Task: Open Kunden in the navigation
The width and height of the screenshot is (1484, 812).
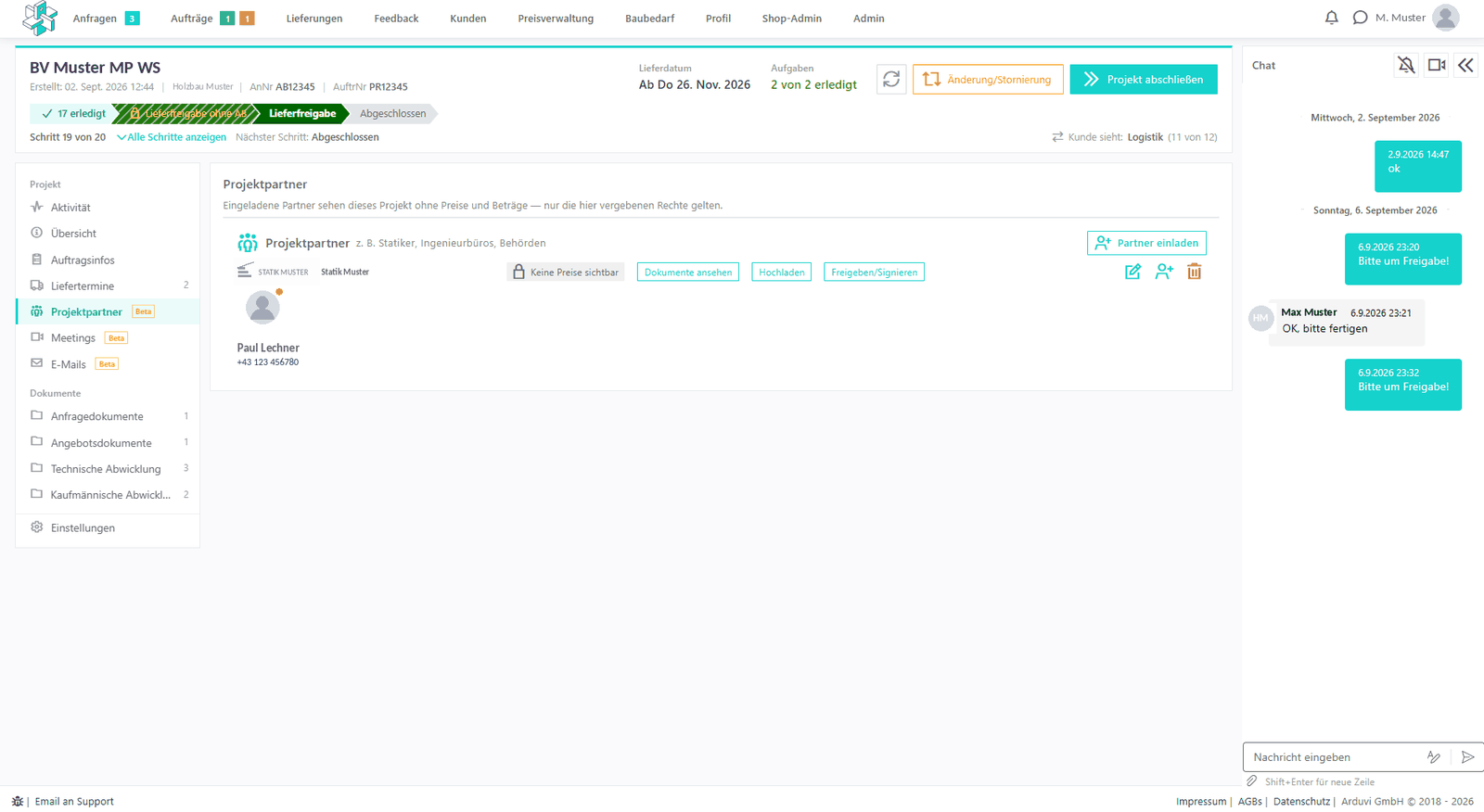Action: coord(468,19)
